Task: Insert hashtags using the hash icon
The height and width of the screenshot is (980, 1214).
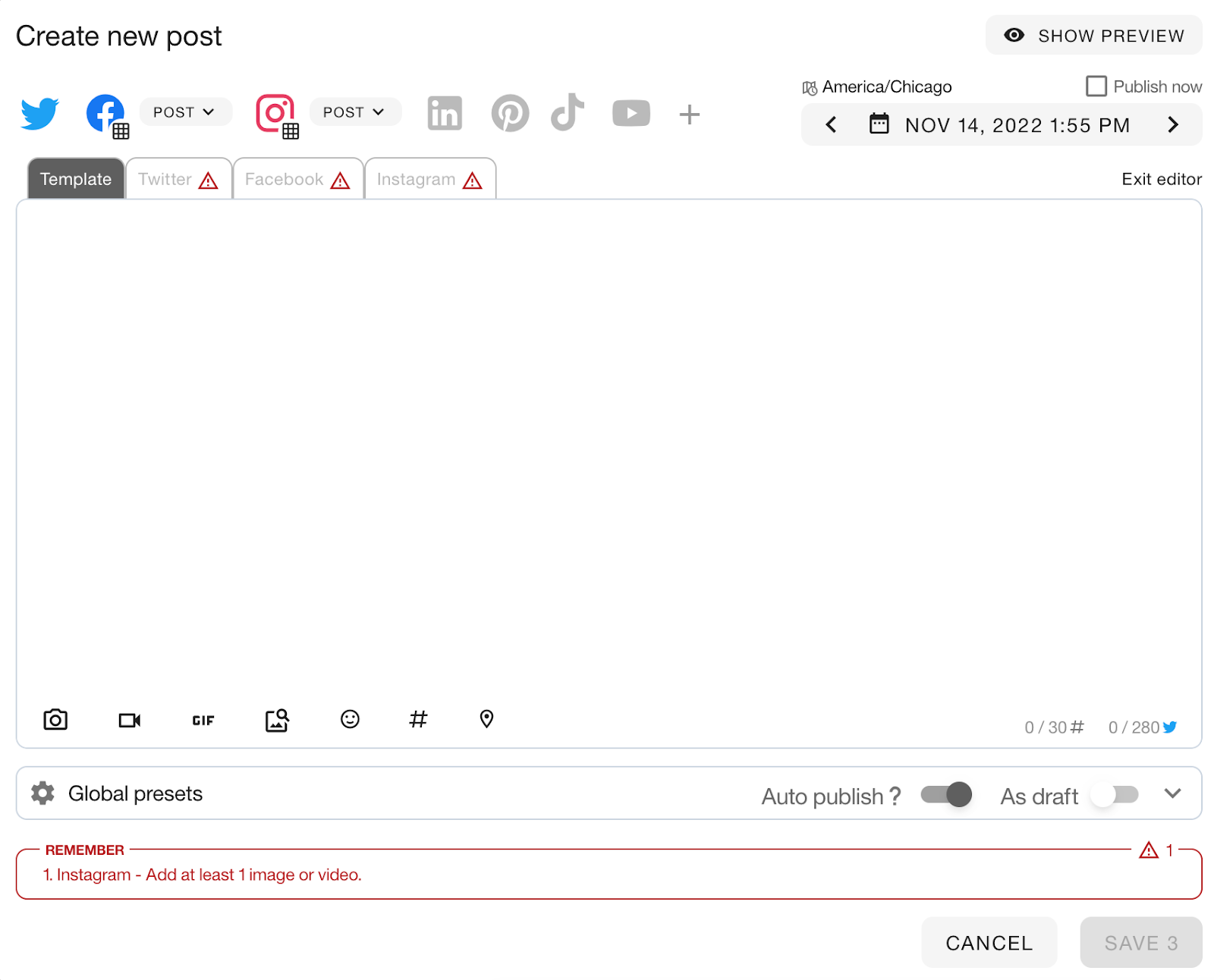Action: coord(418,719)
